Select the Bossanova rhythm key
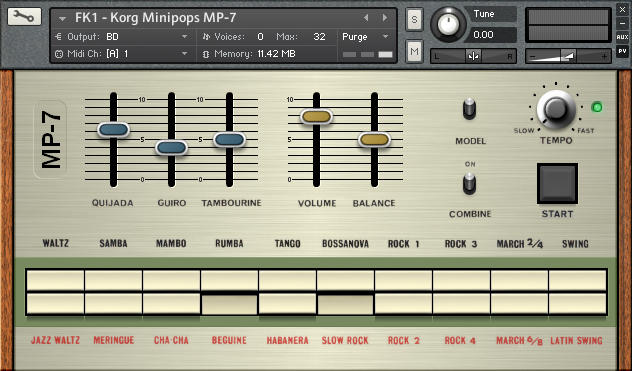632x371 pixels. click(x=345, y=280)
